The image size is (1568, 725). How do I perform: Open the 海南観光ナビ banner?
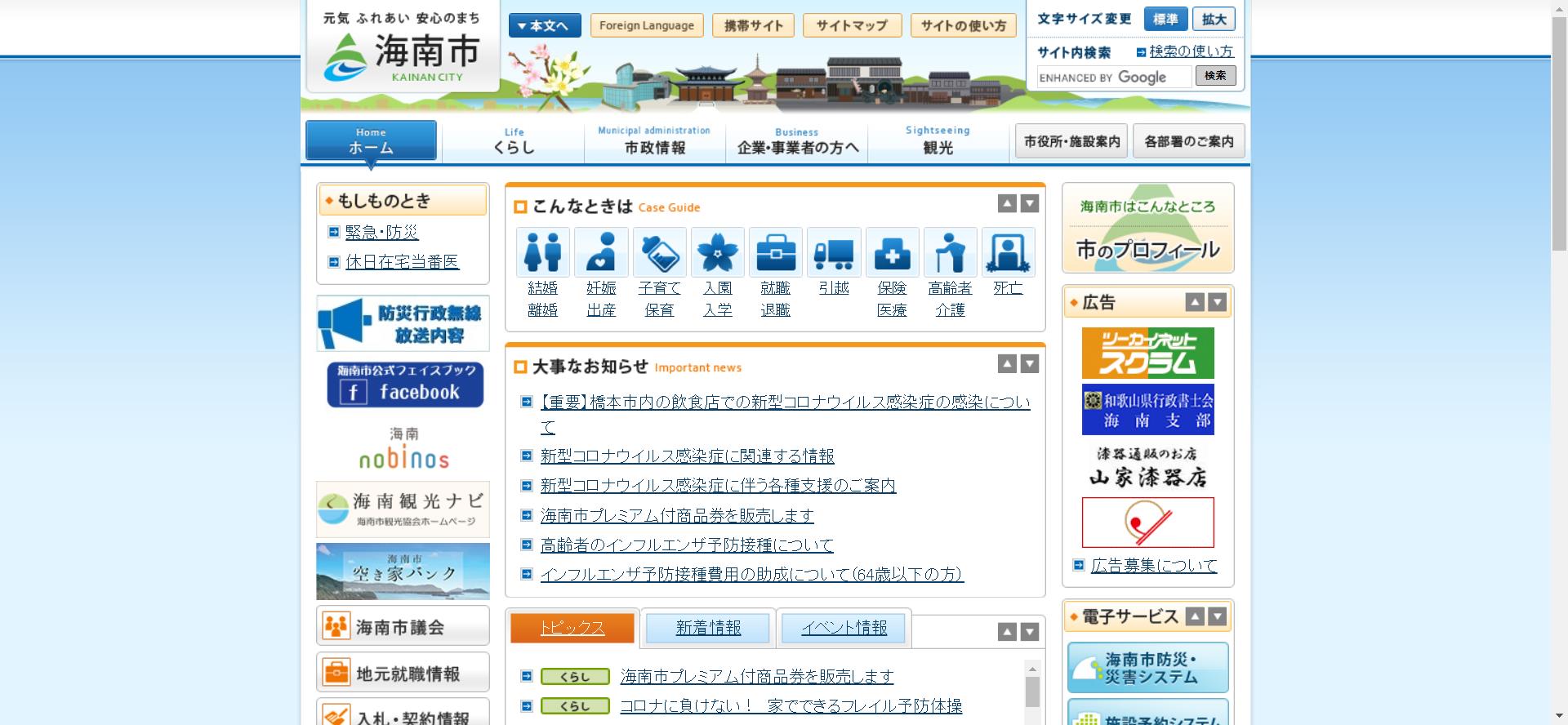point(403,509)
